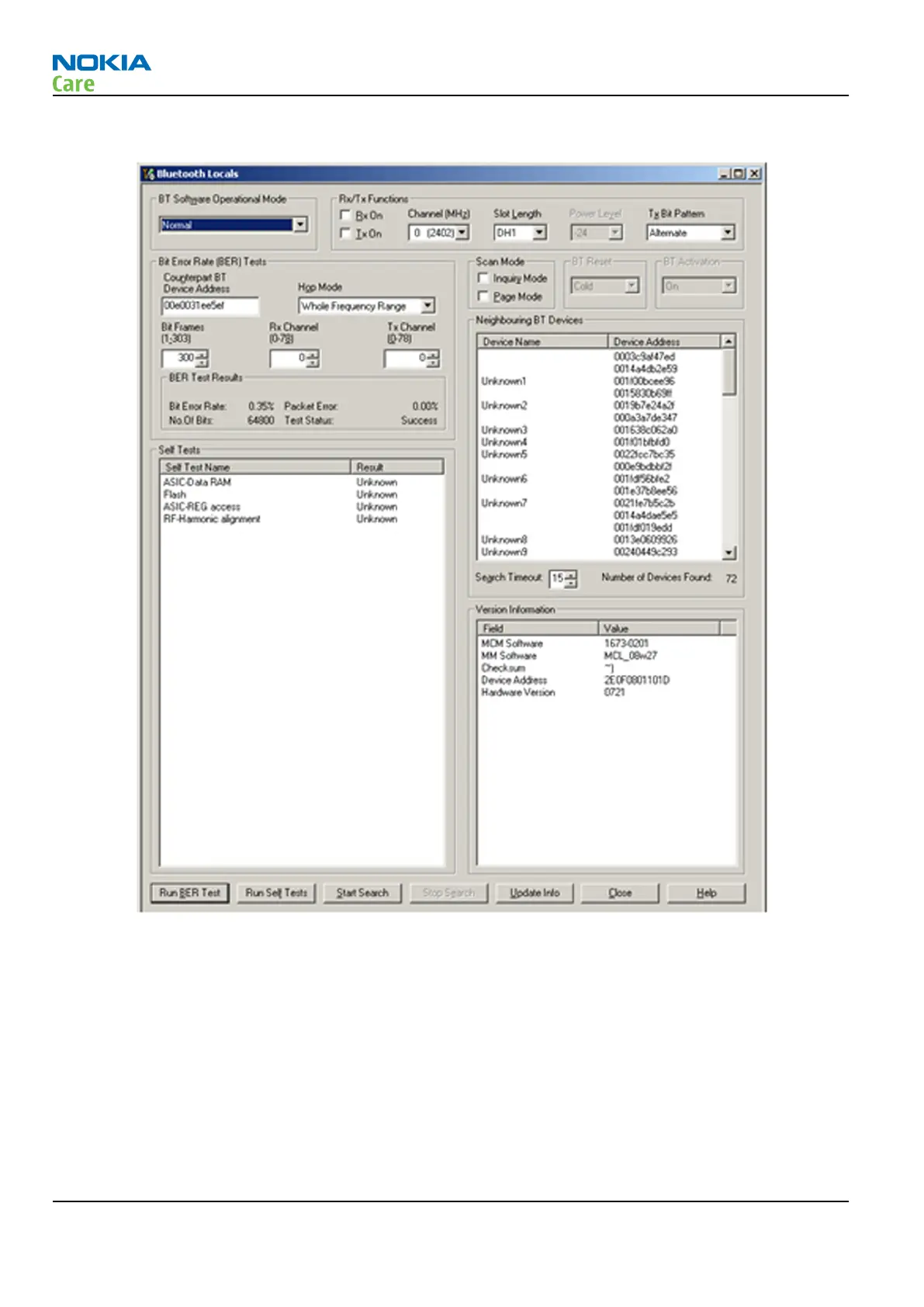Click the Bit Frames stepper value
The height and width of the screenshot is (1307, 924).
[179, 358]
